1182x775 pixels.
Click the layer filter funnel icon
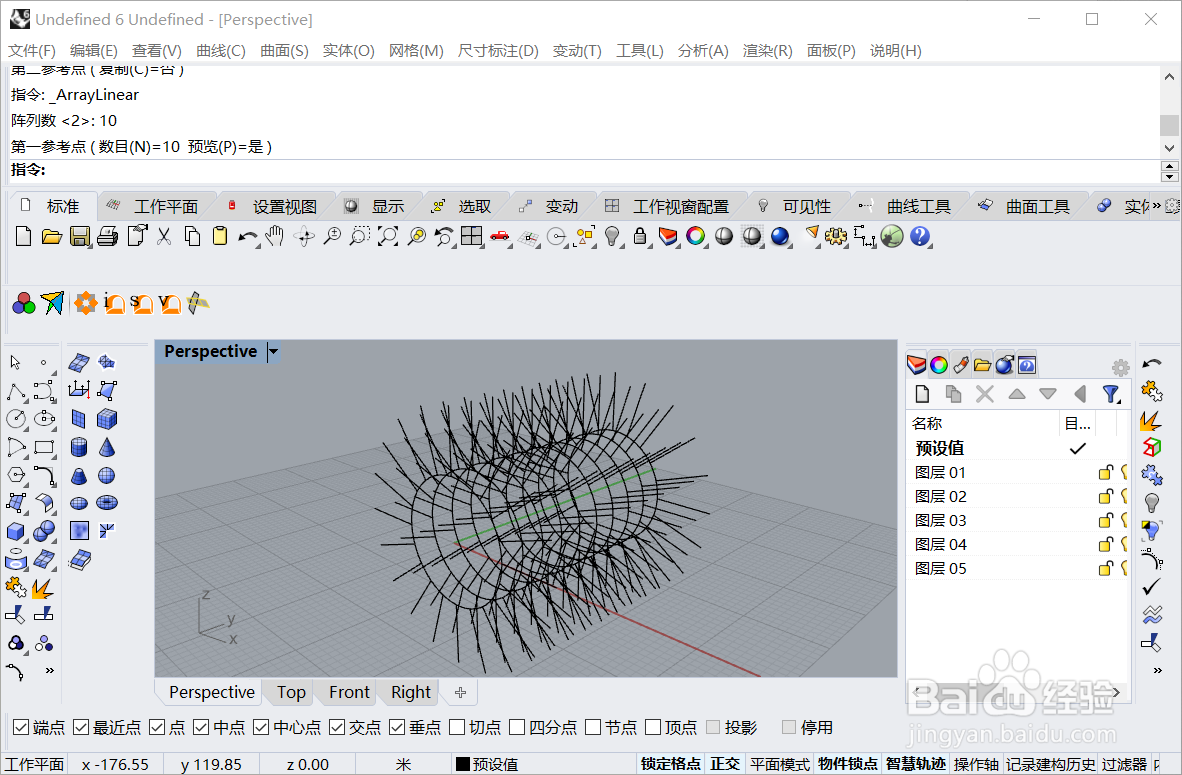[x=1110, y=394]
